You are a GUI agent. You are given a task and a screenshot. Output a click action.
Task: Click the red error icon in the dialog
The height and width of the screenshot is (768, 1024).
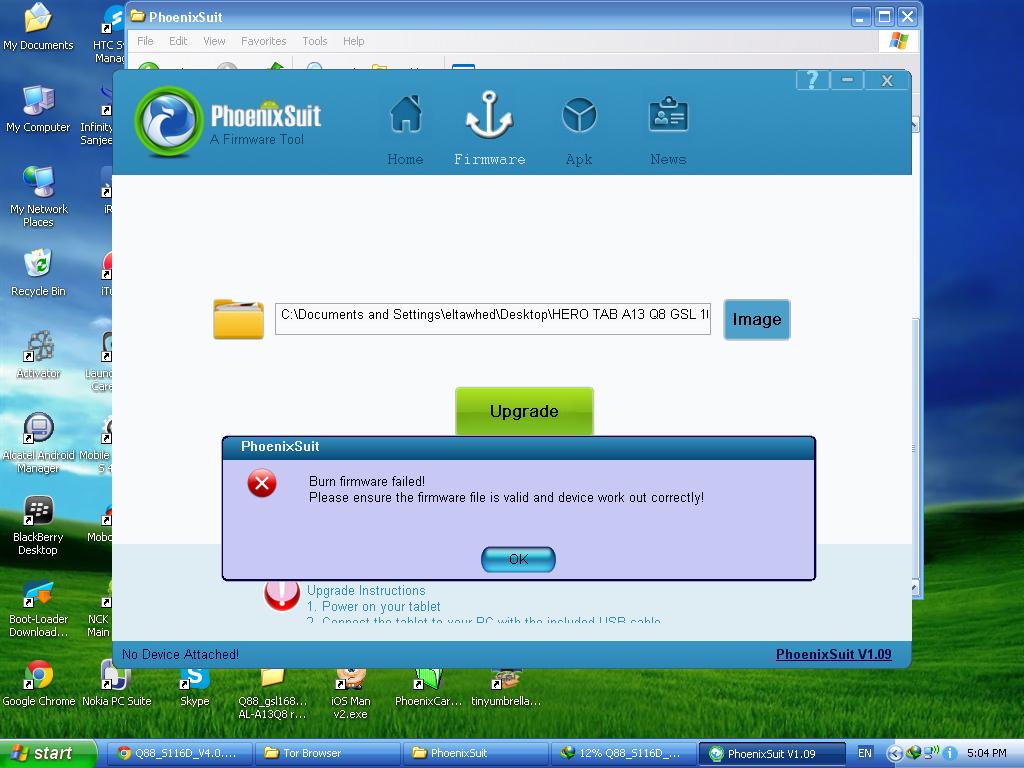pyautogui.click(x=262, y=484)
